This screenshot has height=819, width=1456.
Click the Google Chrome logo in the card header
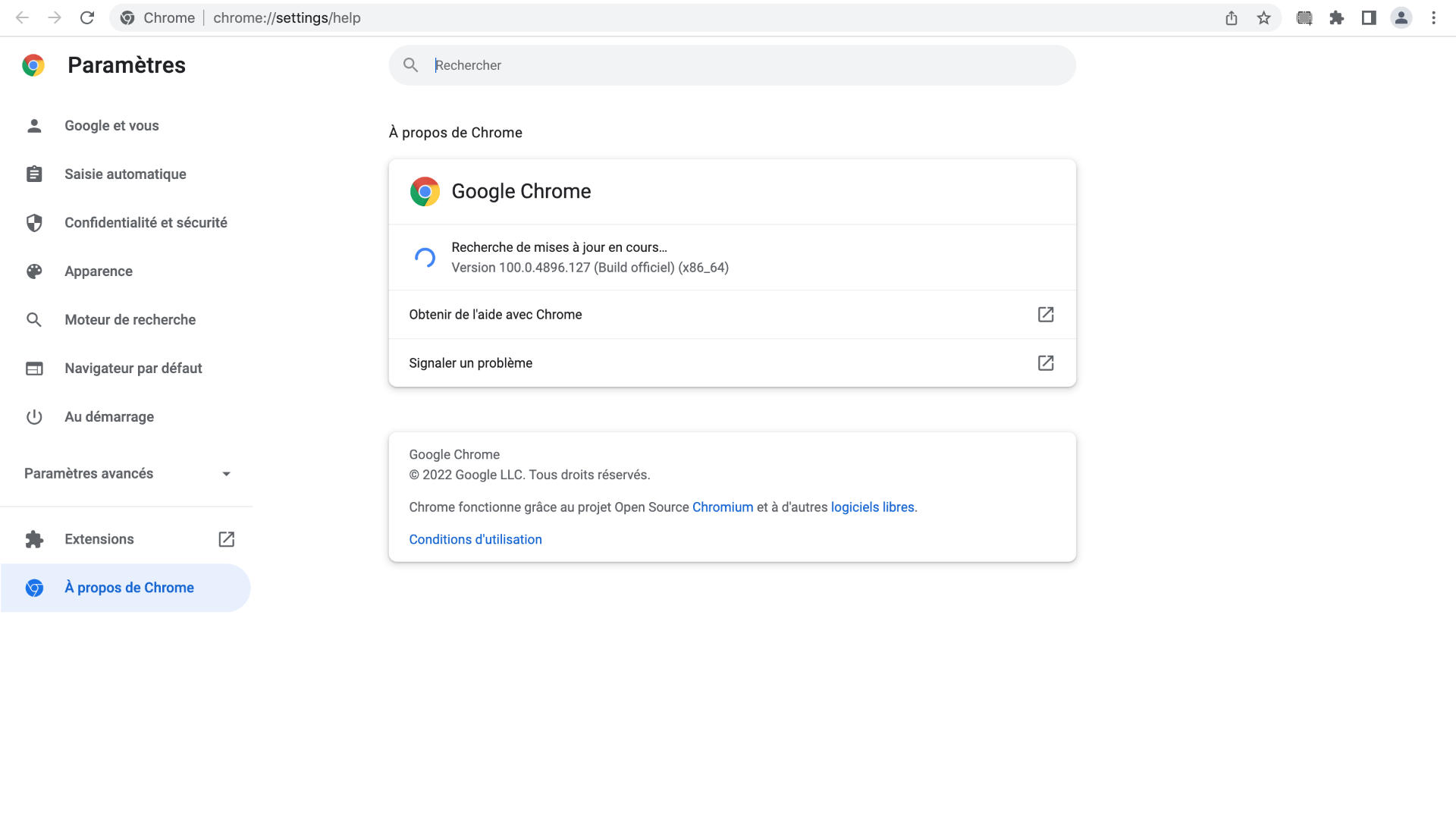click(x=425, y=192)
